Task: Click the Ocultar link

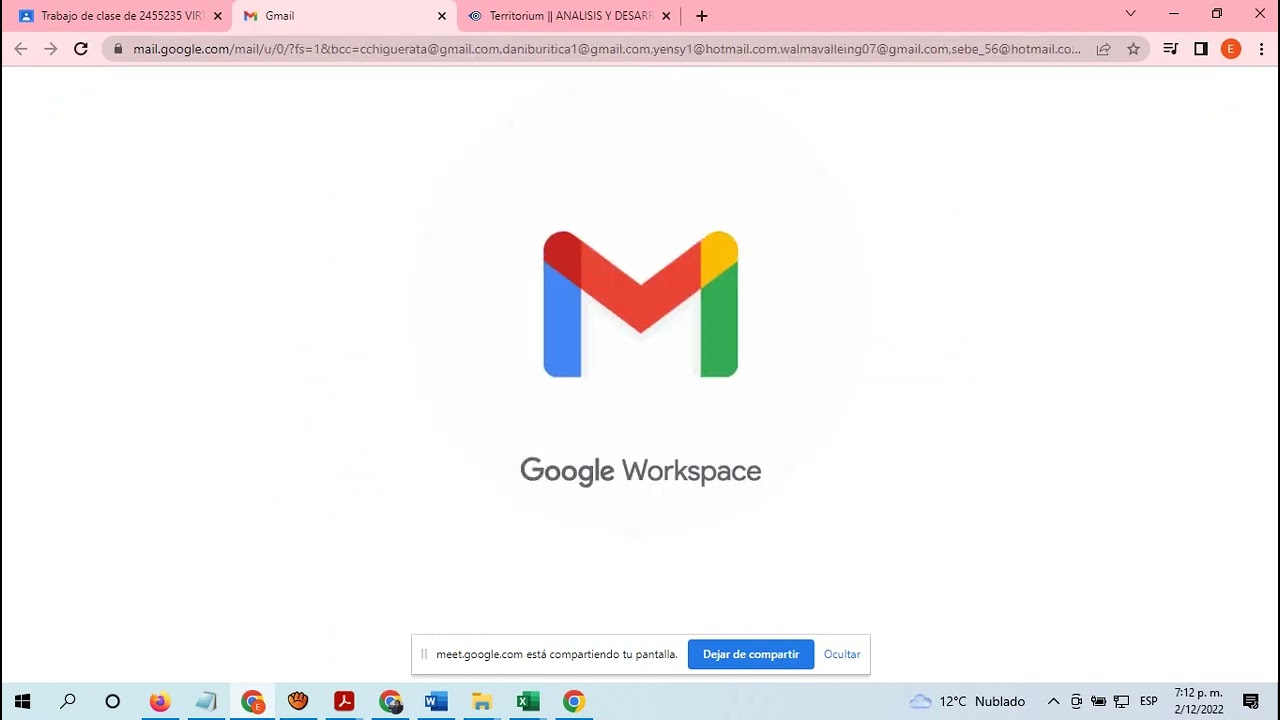Action: click(842, 654)
